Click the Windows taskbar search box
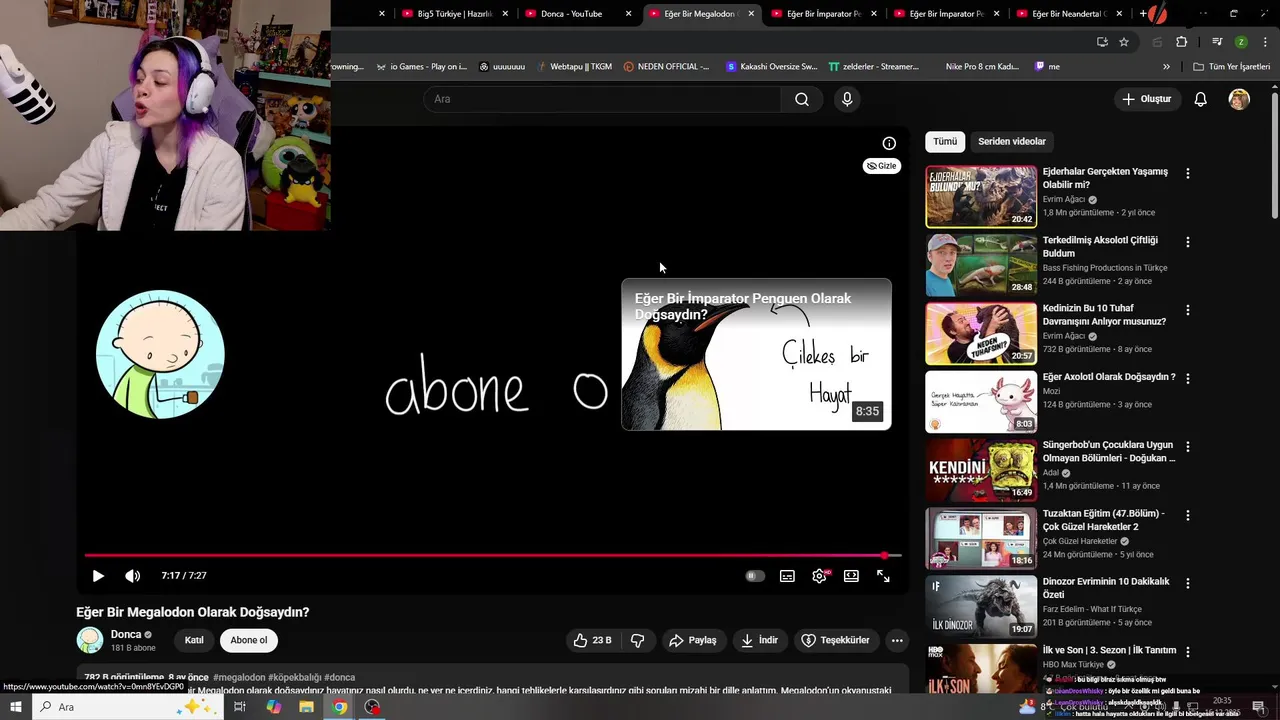The width and height of the screenshot is (1280, 720). 130,707
